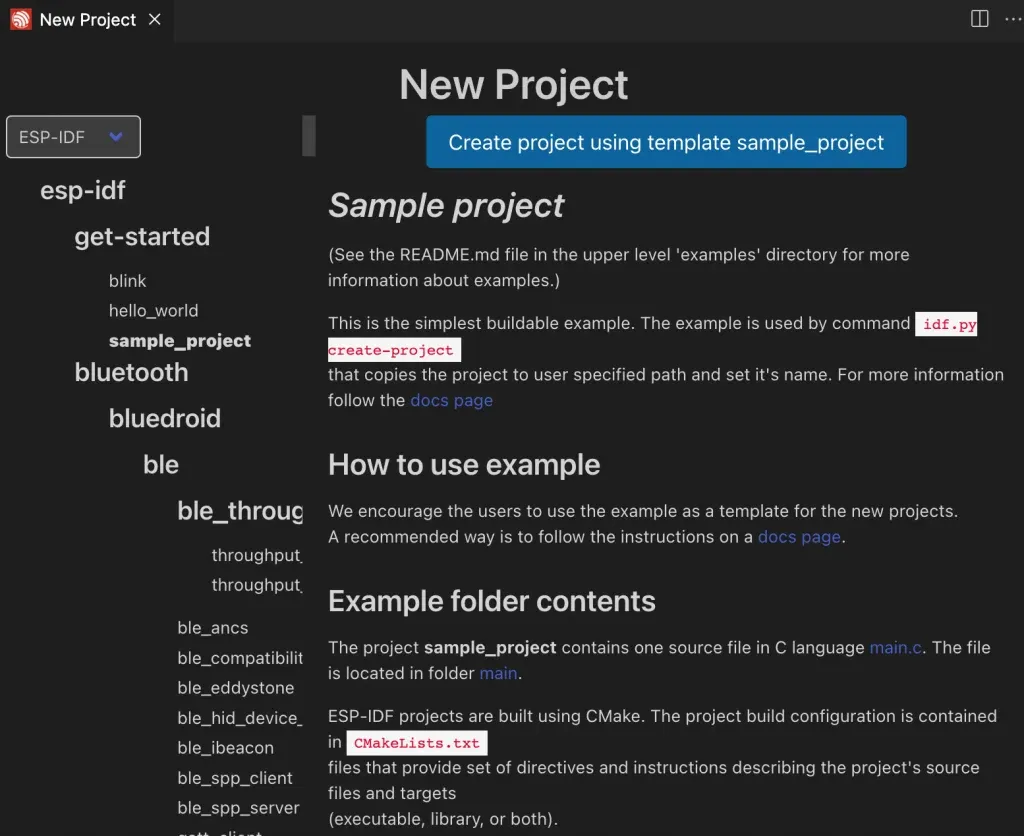Close the New Project tab
Viewport: 1024px width, 836px height.
(x=153, y=19)
